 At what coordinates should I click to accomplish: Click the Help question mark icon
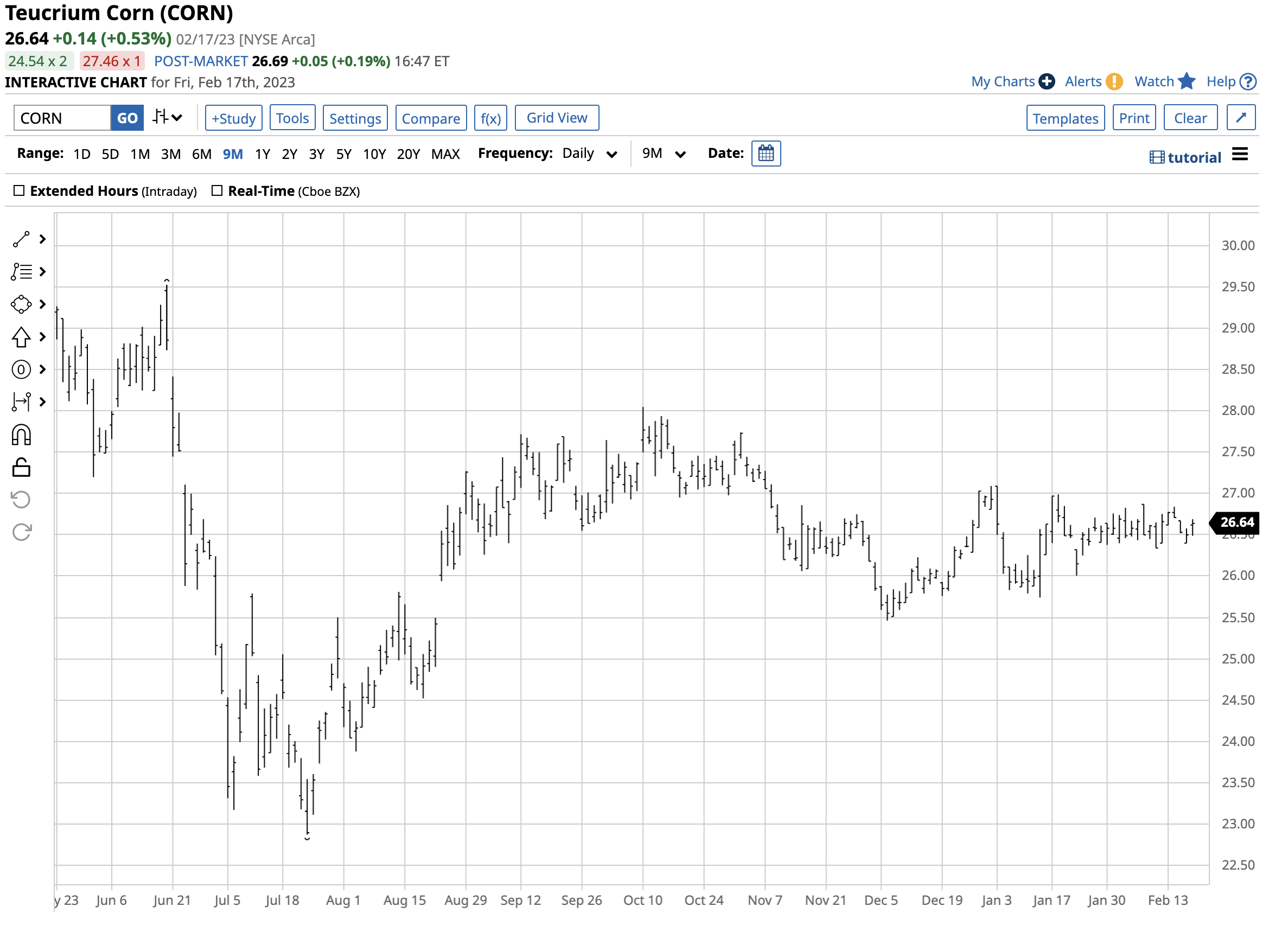point(1248,82)
